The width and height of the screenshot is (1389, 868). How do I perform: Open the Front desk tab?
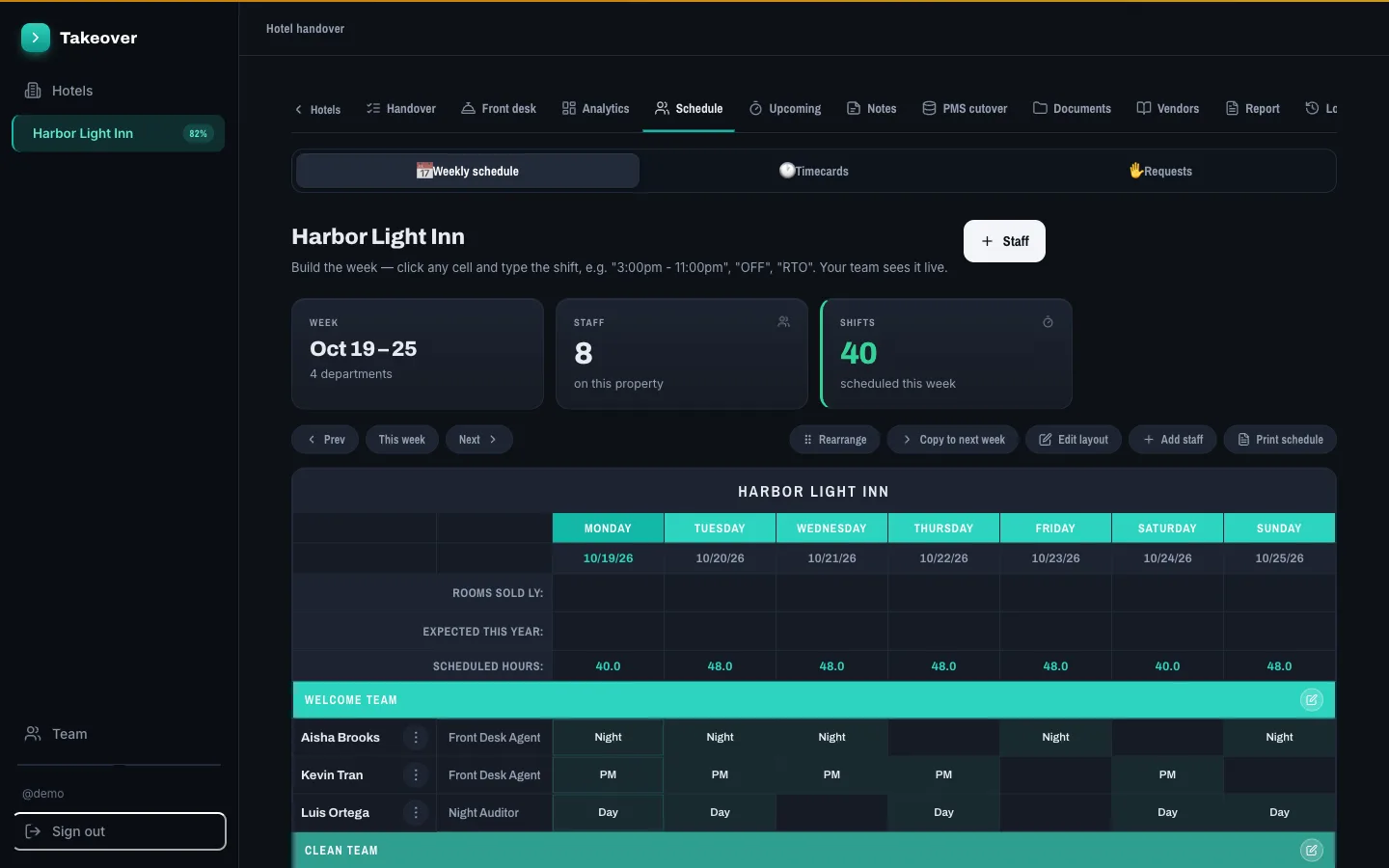tap(499, 109)
